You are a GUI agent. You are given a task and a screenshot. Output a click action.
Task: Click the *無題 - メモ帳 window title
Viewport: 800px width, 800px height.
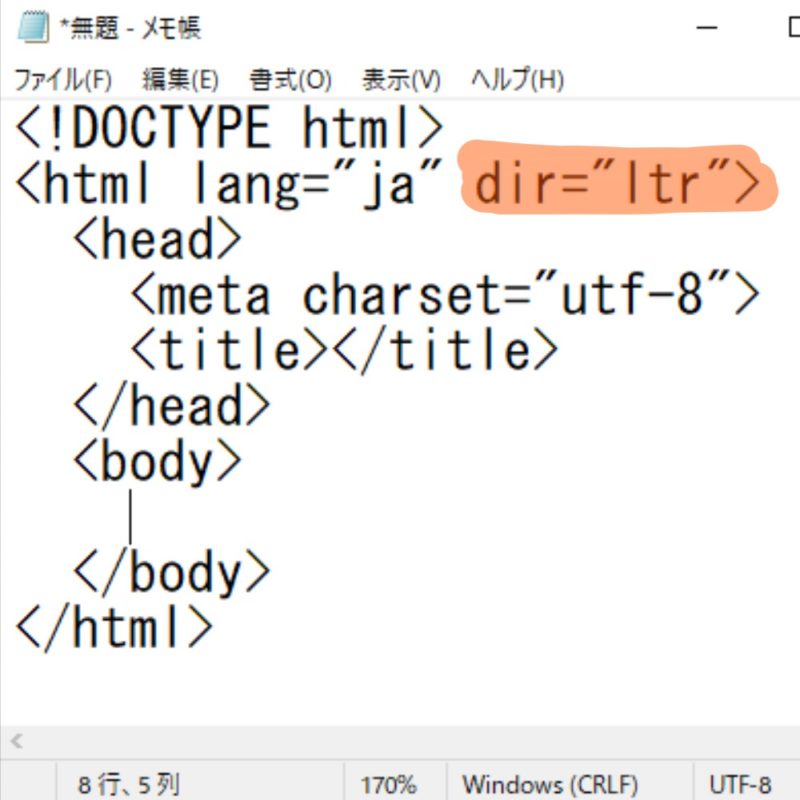coord(131,28)
